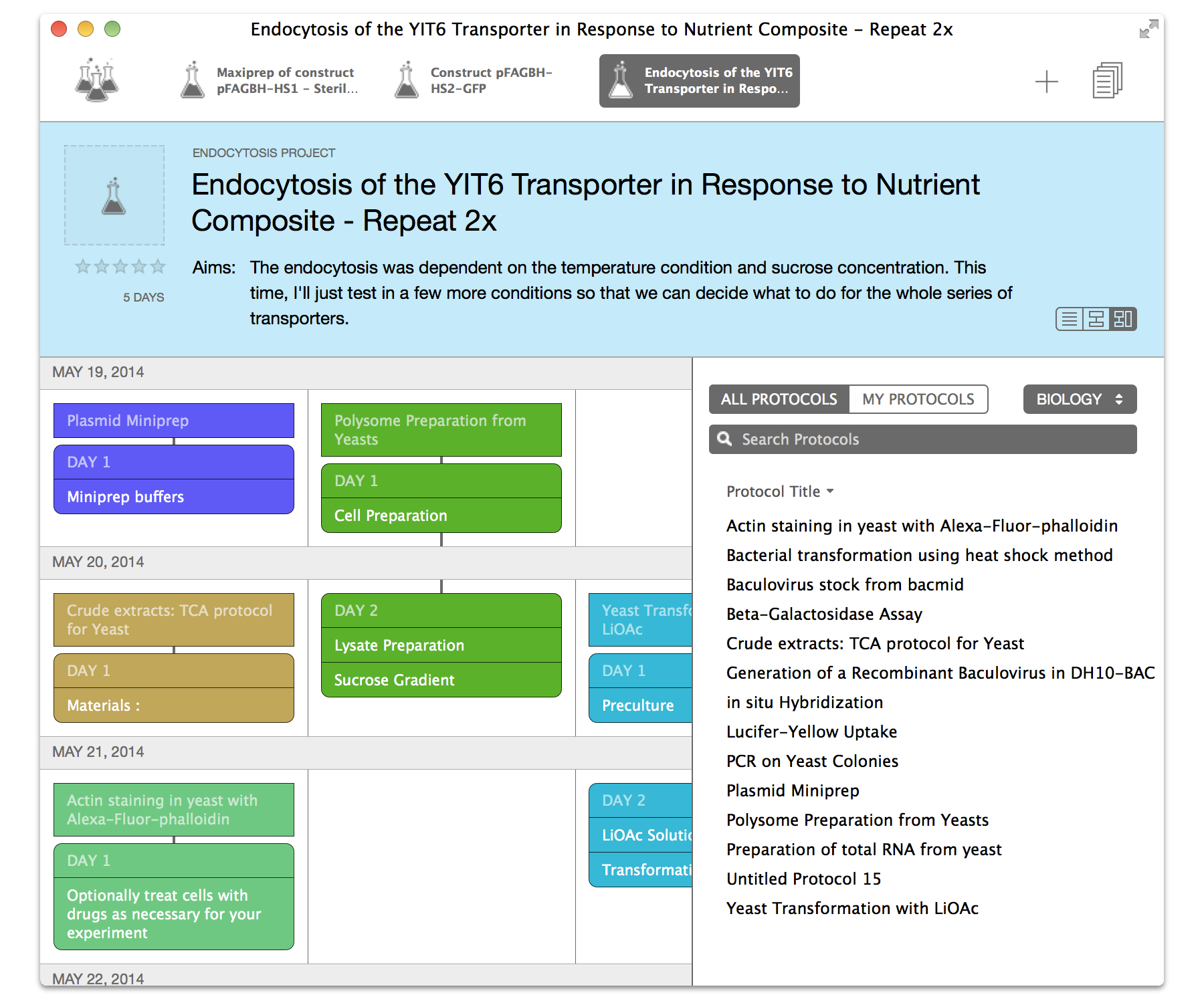Image resolution: width=1204 pixels, height=1003 pixels.
Task: Open the all experiments flasks icon
Action: (x=97, y=80)
